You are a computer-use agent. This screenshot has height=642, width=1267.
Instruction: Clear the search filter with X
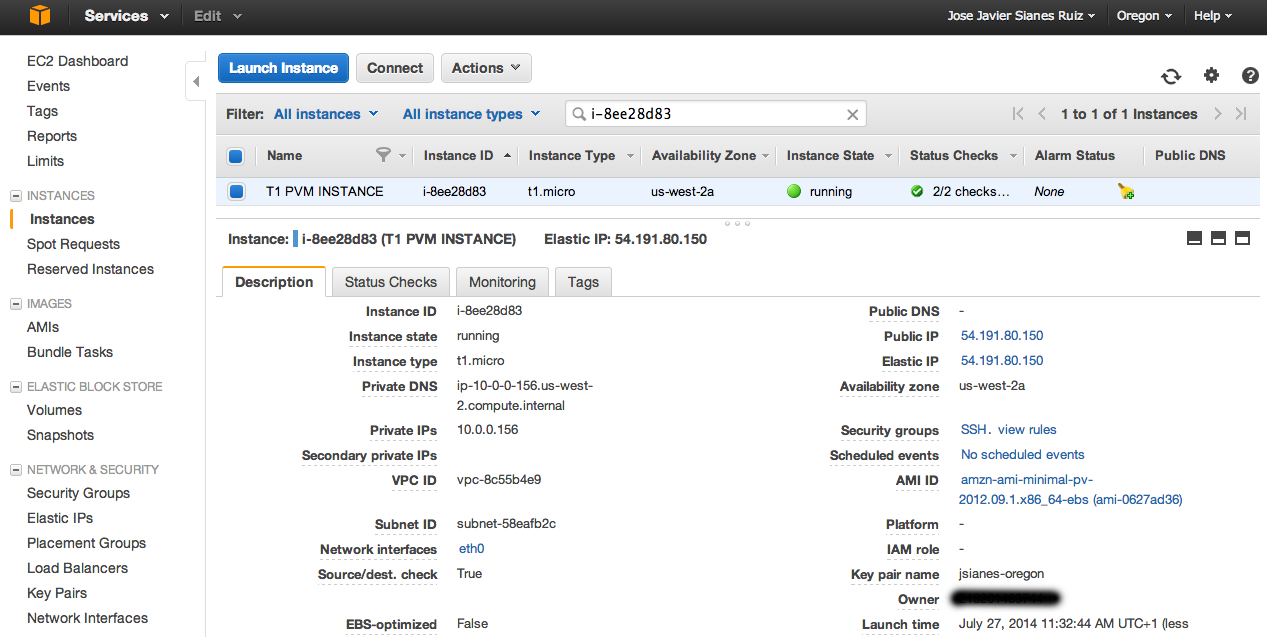[853, 114]
